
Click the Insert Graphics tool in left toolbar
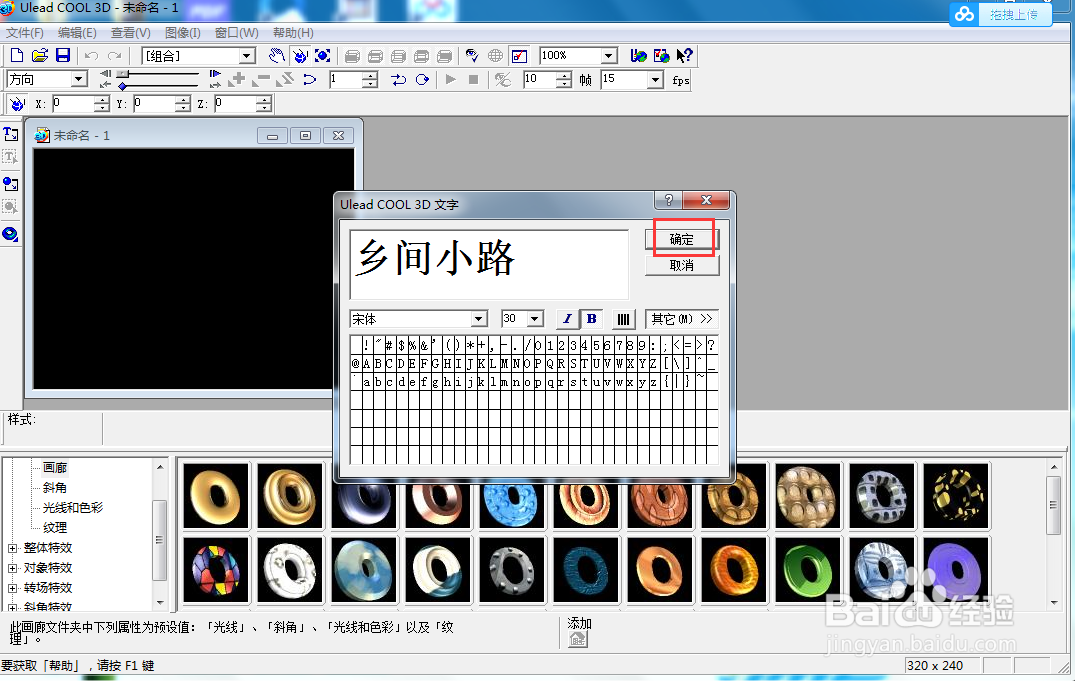(10, 183)
